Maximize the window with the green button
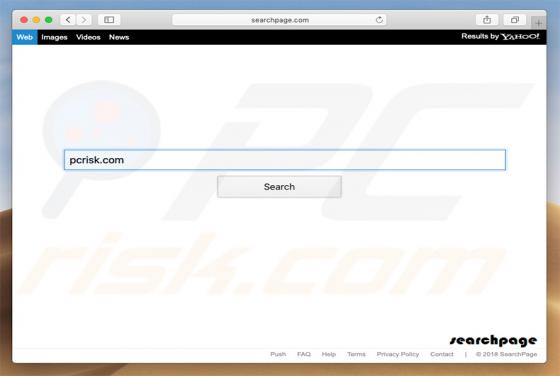This screenshot has height=376, width=560. 49,20
